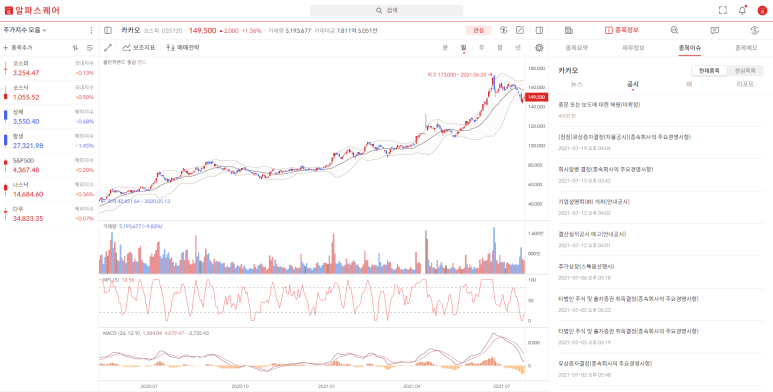The image size is (773, 392).
Task: Click the 알파스퀘어 logo icon
Action: click(8, 10)
